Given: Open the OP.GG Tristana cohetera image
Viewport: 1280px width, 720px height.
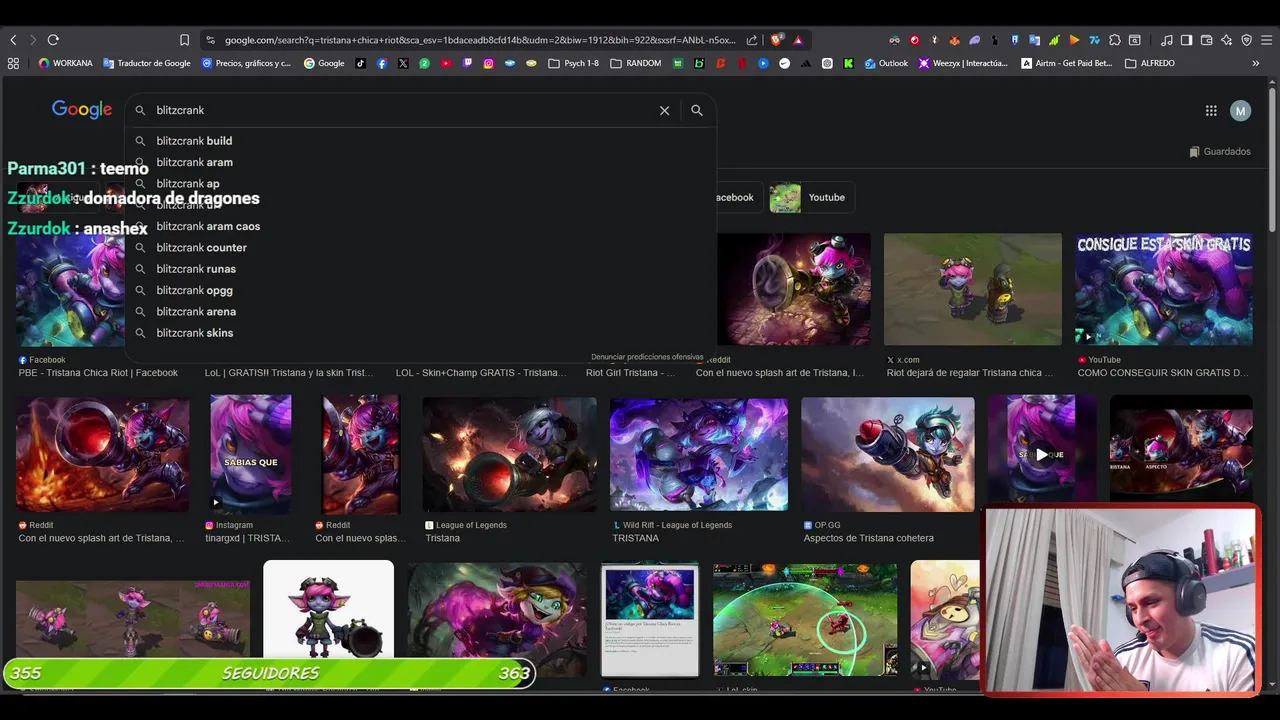Looking at the screenshot, I should coord(888,454).
